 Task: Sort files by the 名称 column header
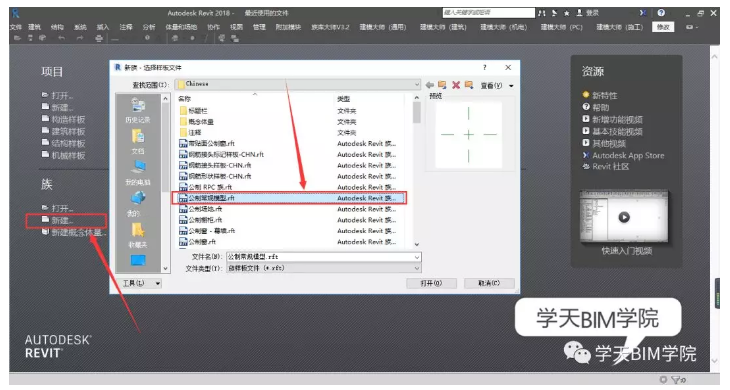(185, 99)
